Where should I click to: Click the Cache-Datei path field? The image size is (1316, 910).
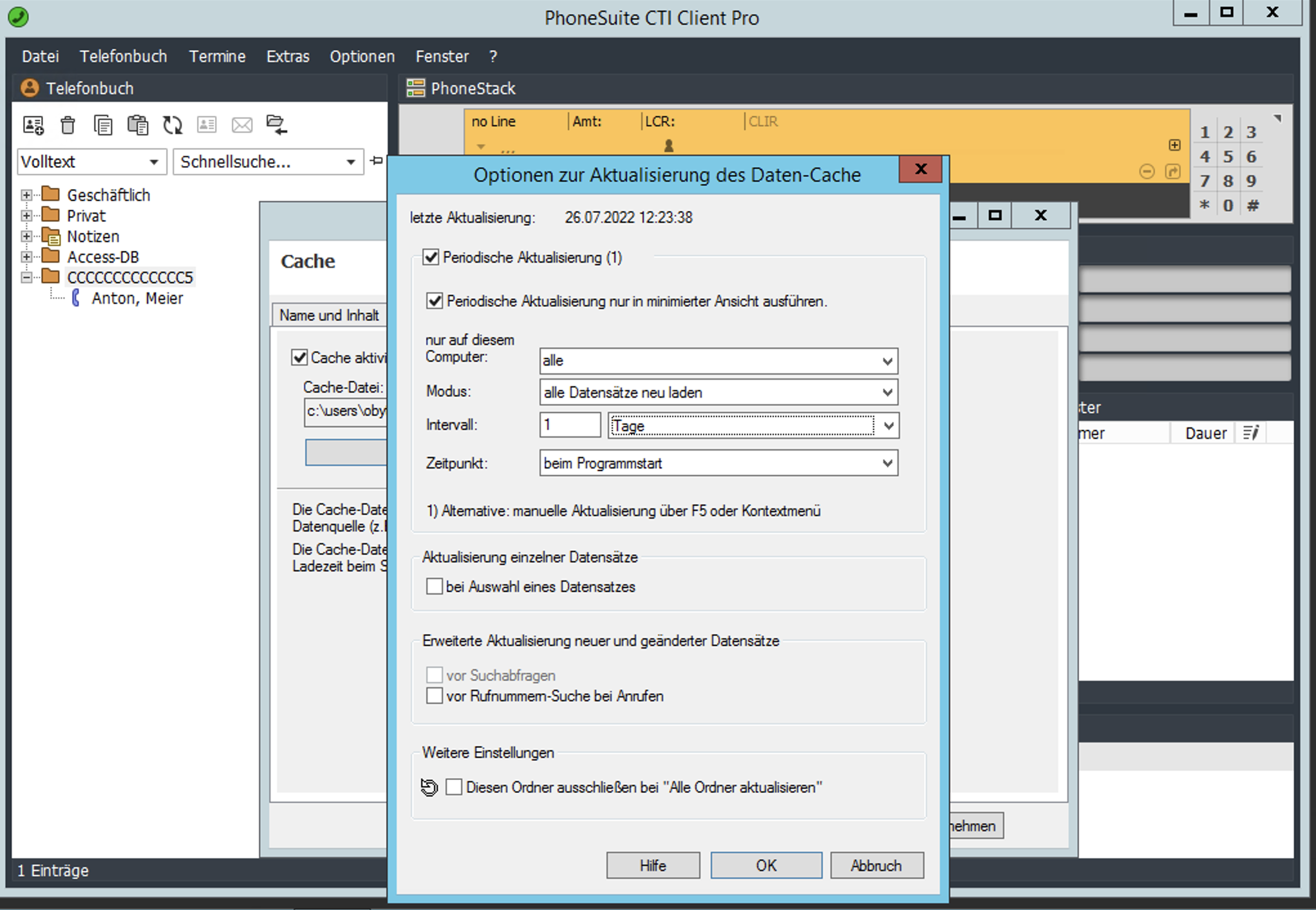coord(345,411)
